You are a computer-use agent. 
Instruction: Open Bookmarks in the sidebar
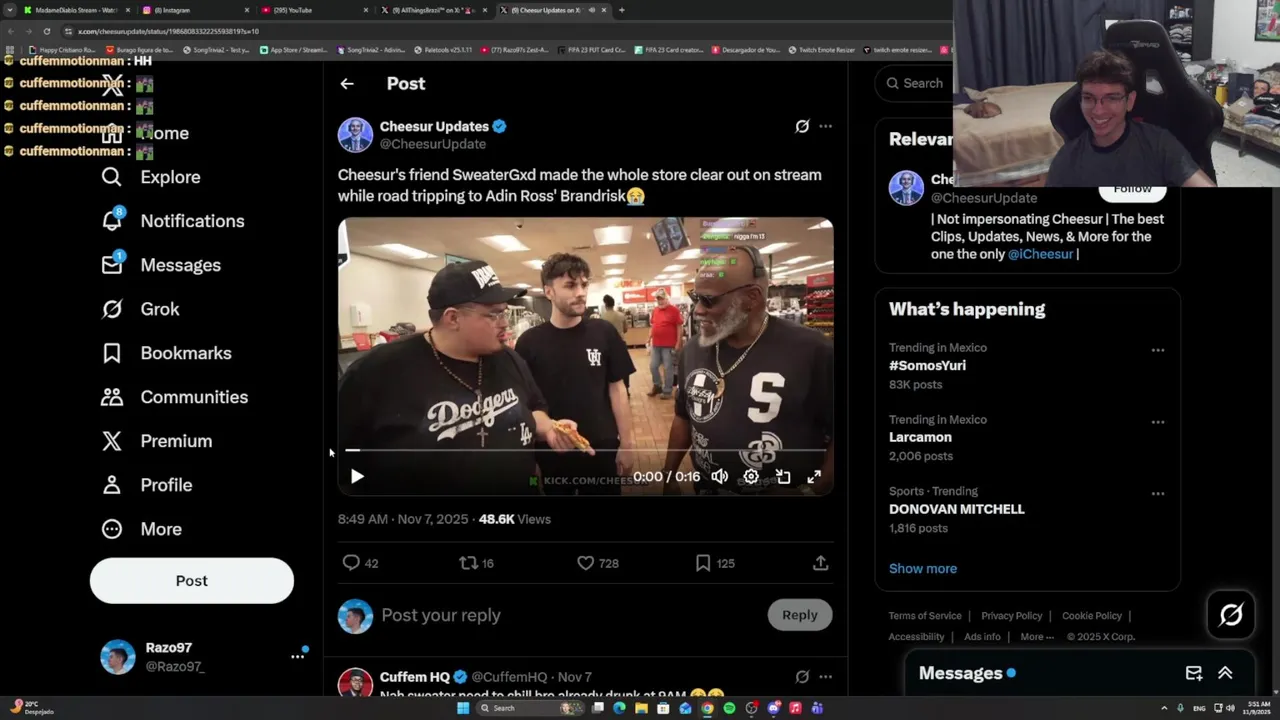point(166,353)
